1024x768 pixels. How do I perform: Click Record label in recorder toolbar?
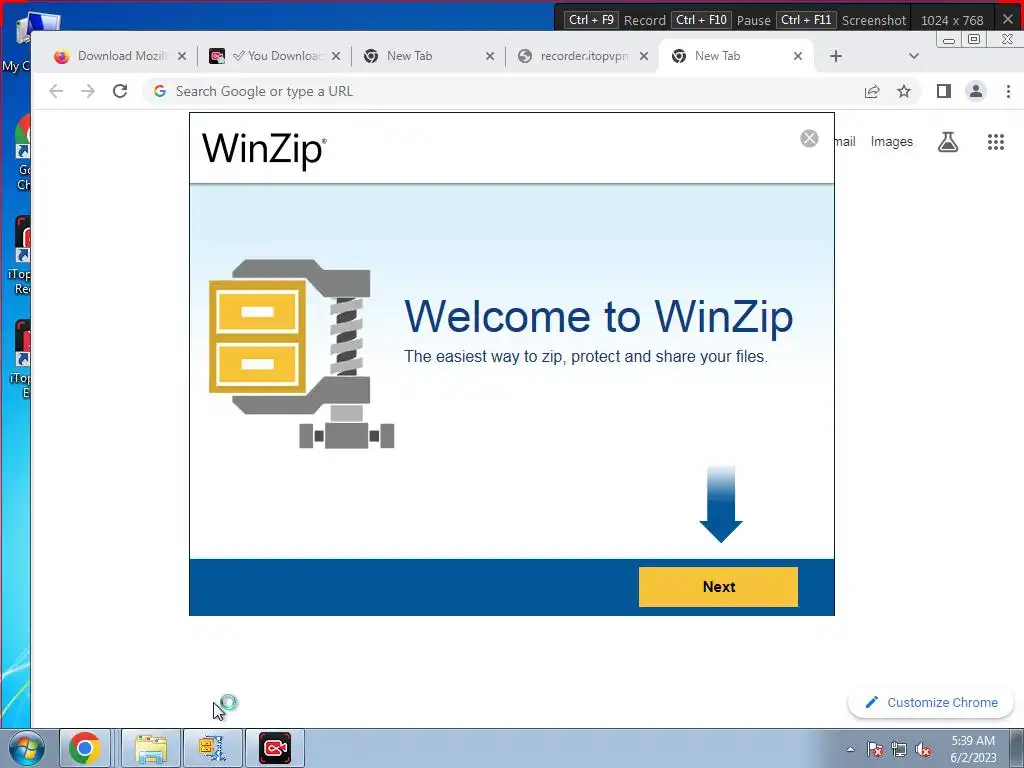coord(644,20)
